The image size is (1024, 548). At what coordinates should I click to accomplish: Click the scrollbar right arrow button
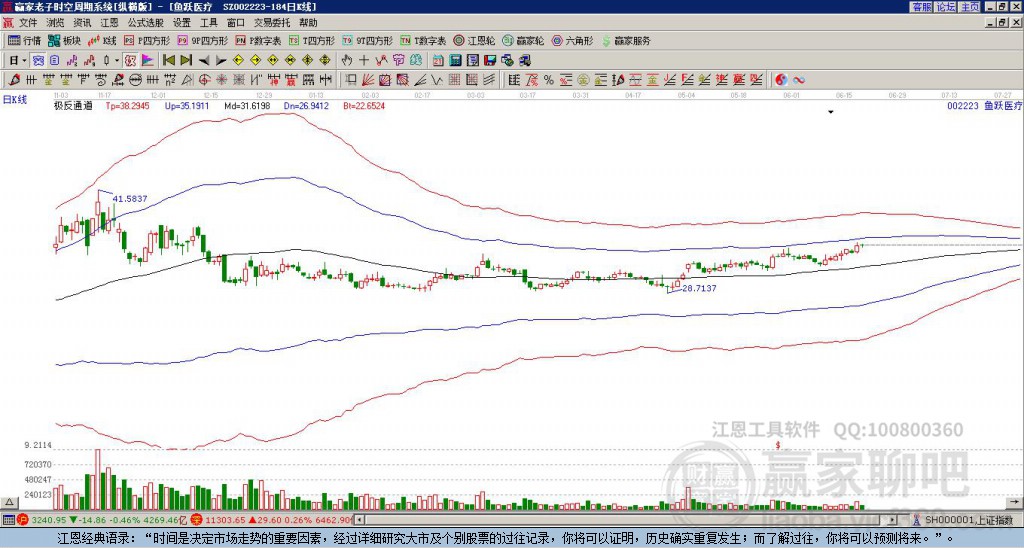(893, 520)
